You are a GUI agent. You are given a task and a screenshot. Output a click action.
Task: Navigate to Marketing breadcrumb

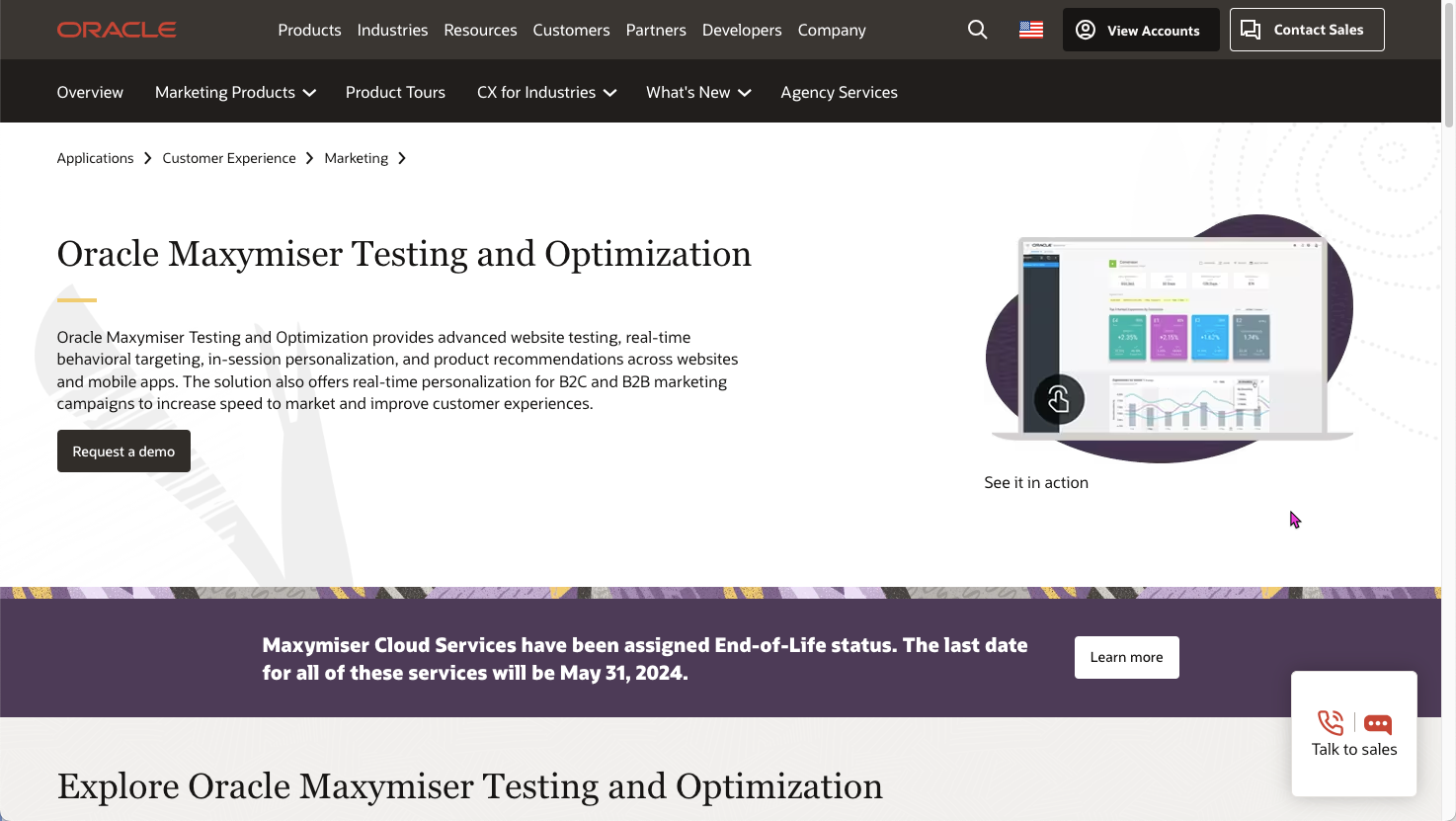356,158
